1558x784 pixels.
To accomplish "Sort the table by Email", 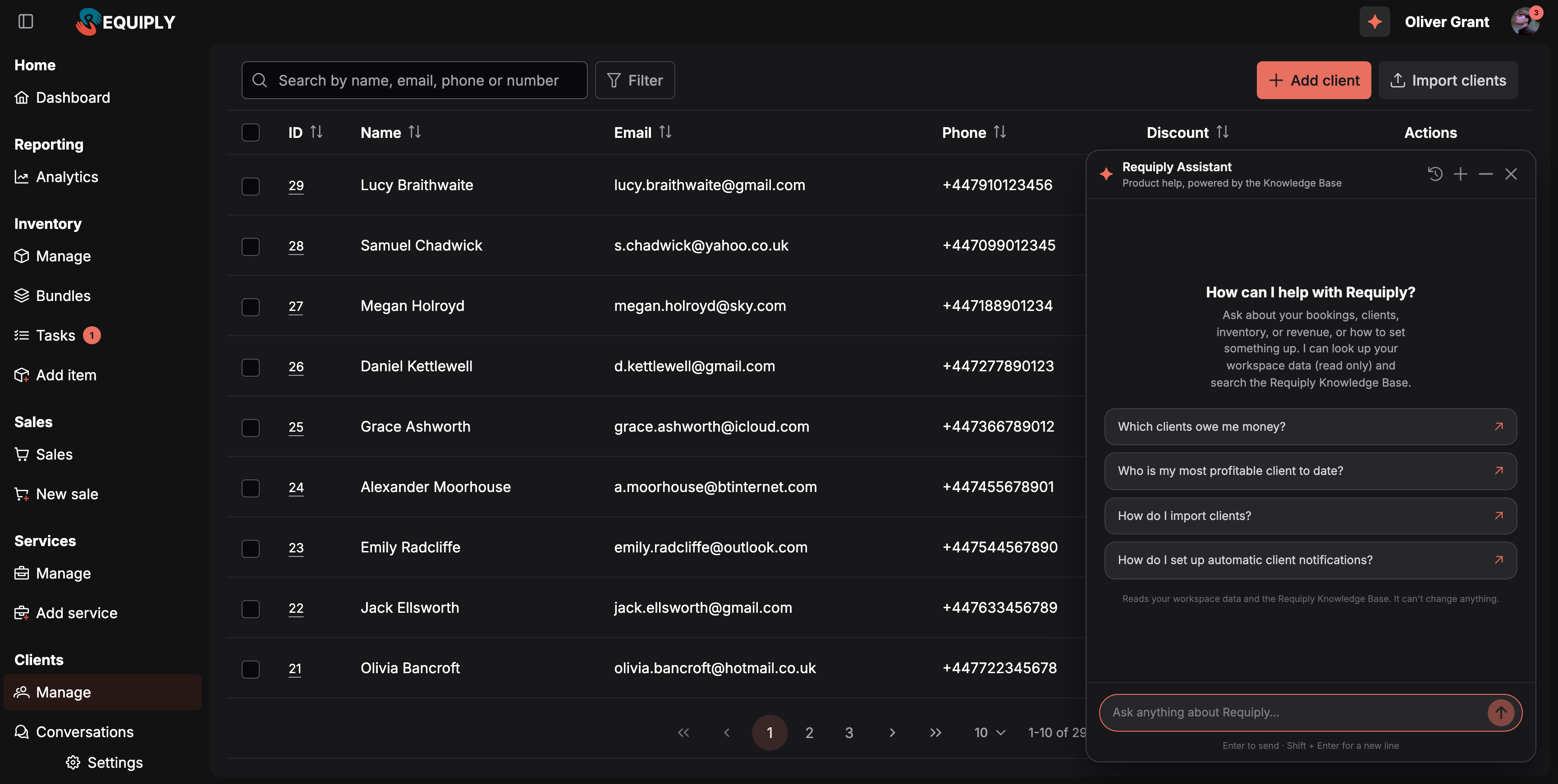I will pyautogui.click(x=665, y=132).
